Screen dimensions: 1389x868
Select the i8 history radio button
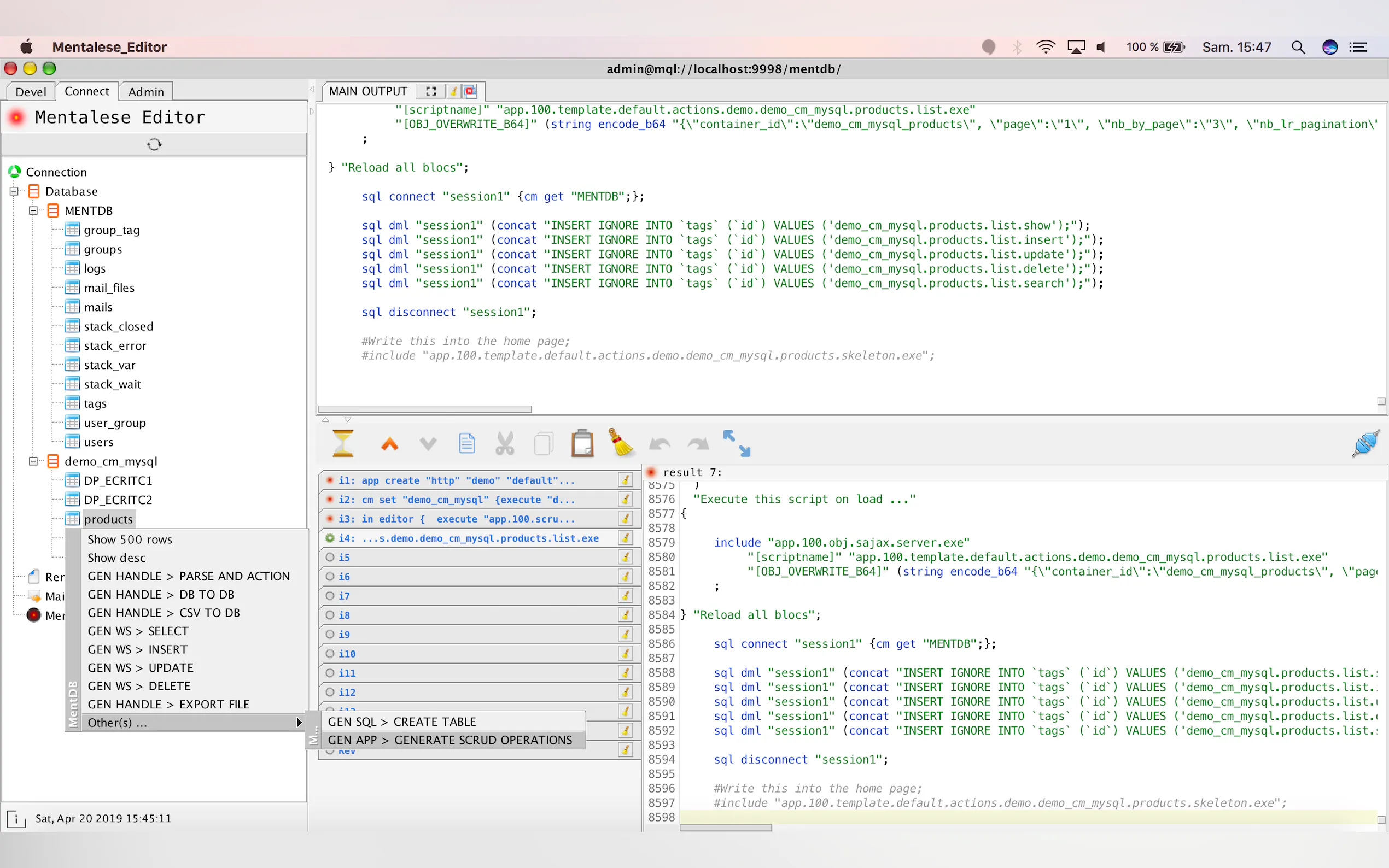pyautogui.click(x=330, y=615)
